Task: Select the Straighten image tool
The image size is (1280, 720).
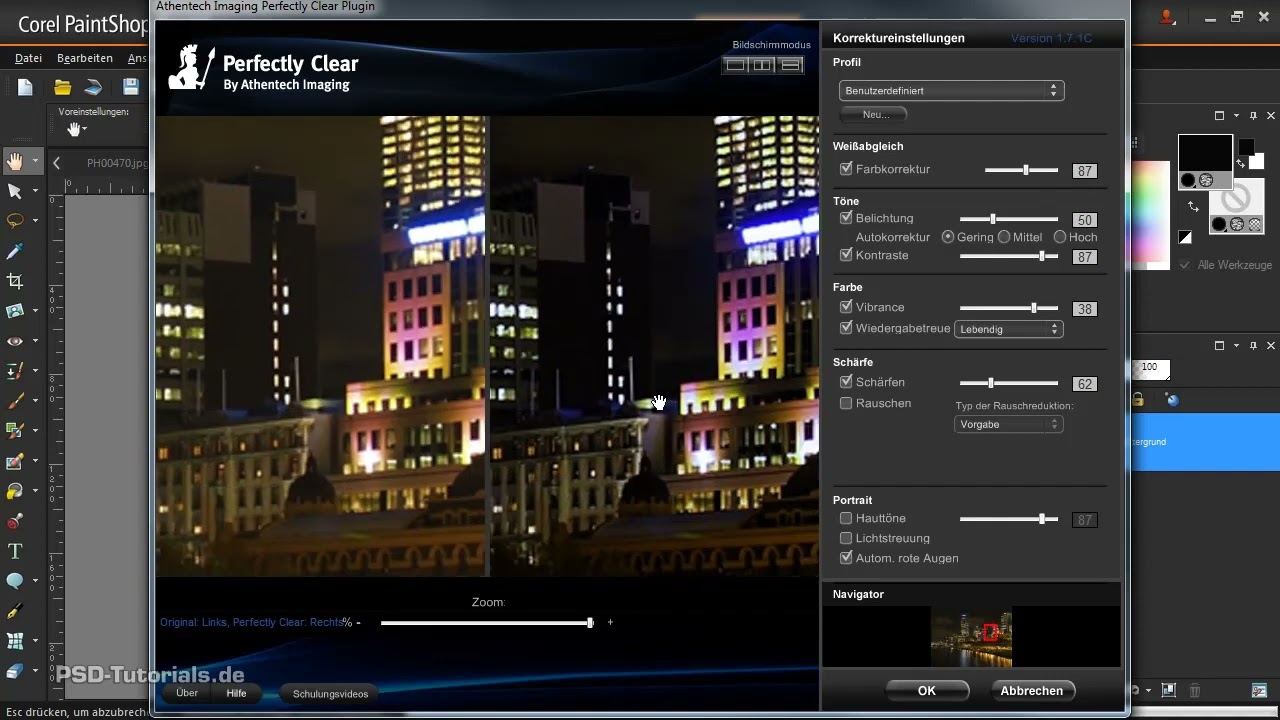Action: 15,311
